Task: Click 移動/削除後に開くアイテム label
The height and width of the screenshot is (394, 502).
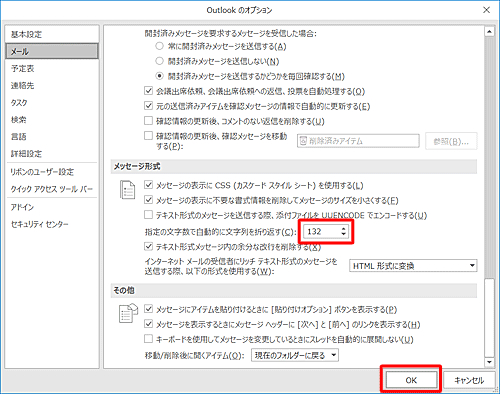Action: click(193, 356)
